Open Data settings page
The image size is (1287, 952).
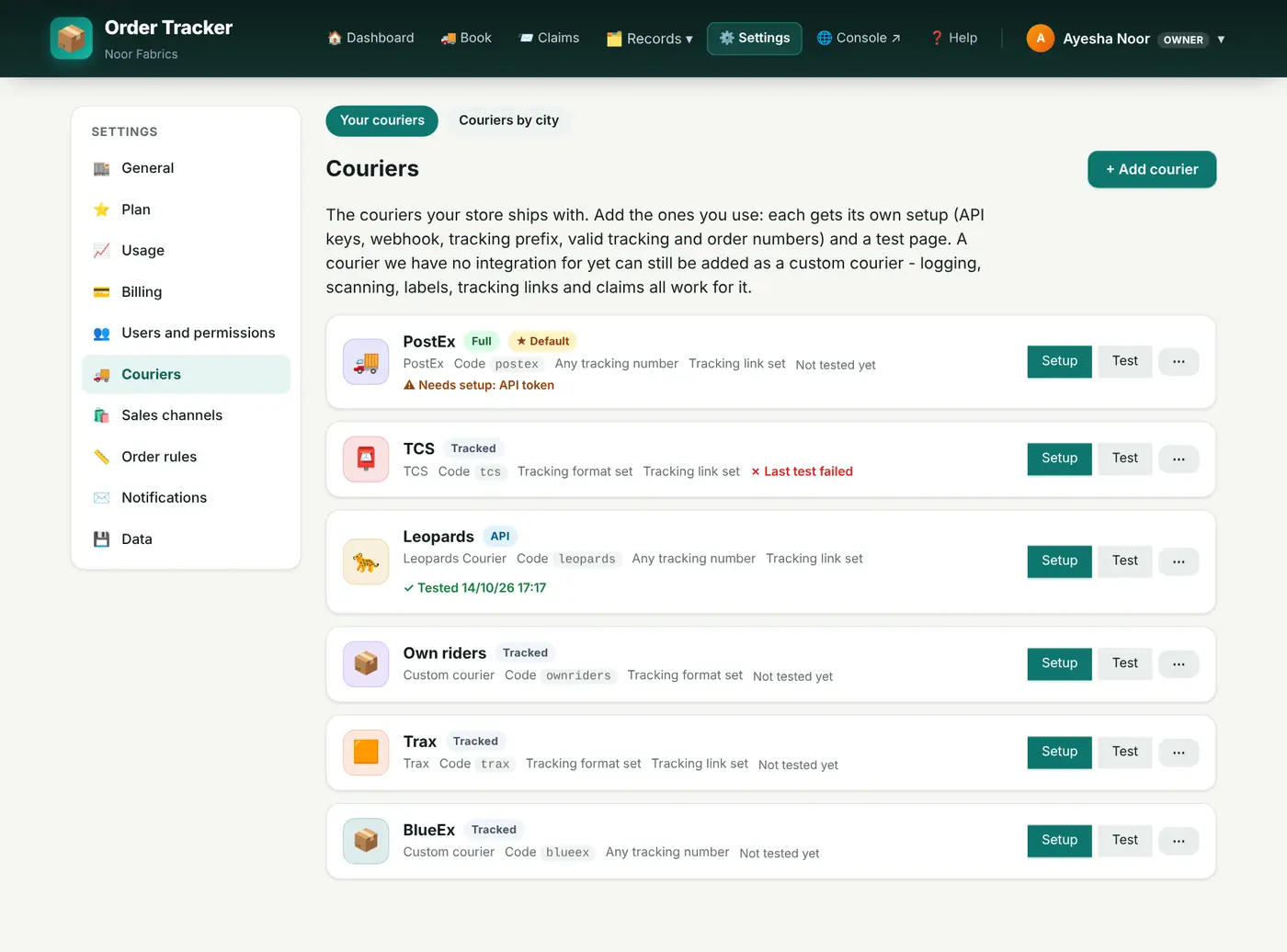tap(186, 539)
